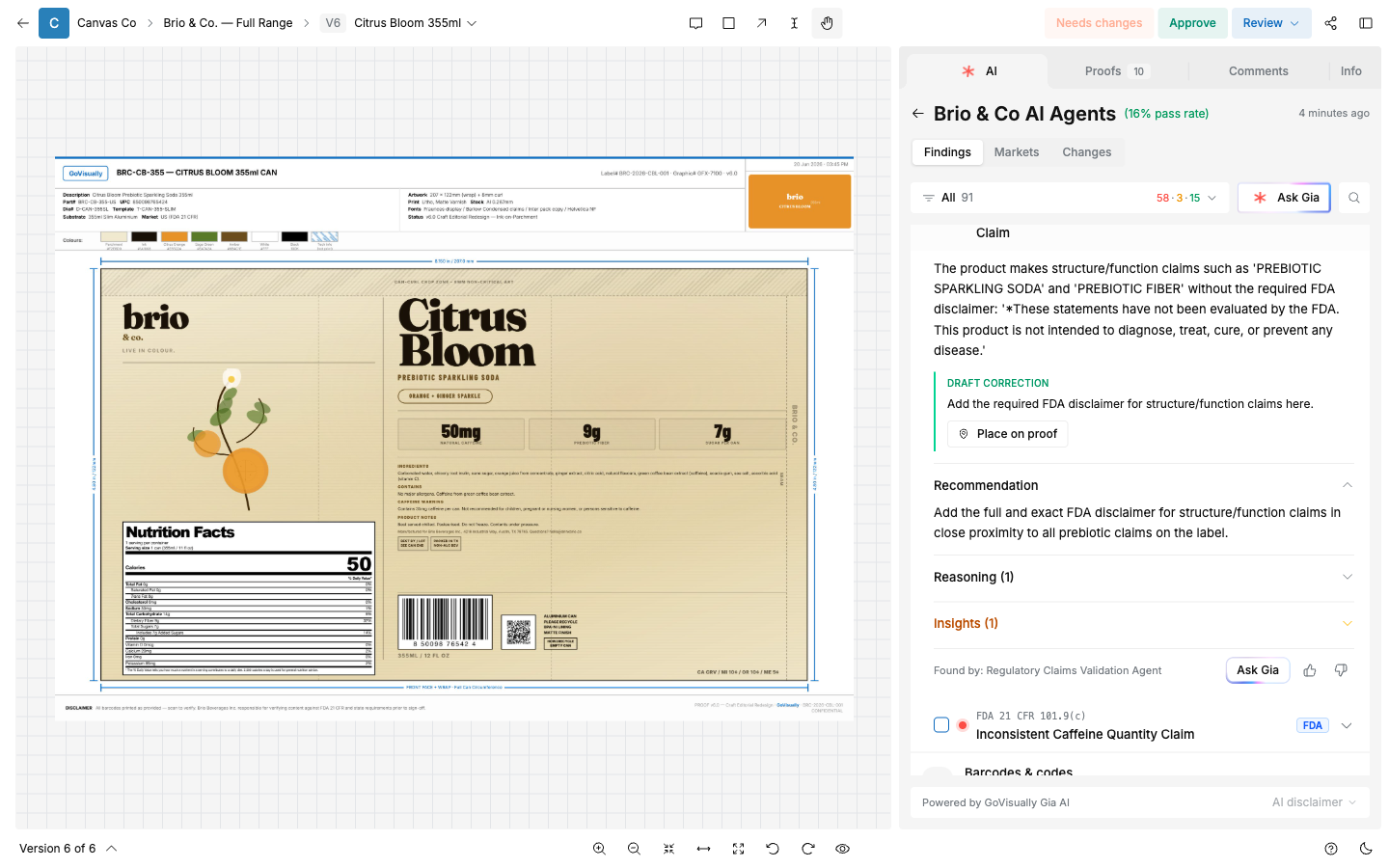
Task: Give thumbs up to the finding
Action: click(1309, 670)
